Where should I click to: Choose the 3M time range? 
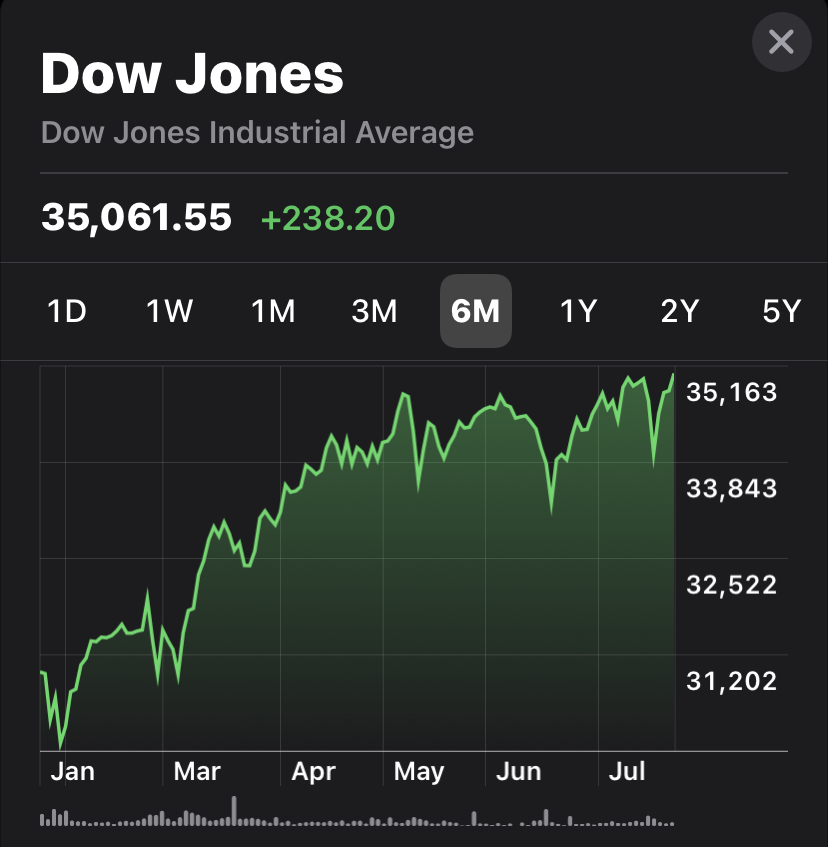pos(375,311)
